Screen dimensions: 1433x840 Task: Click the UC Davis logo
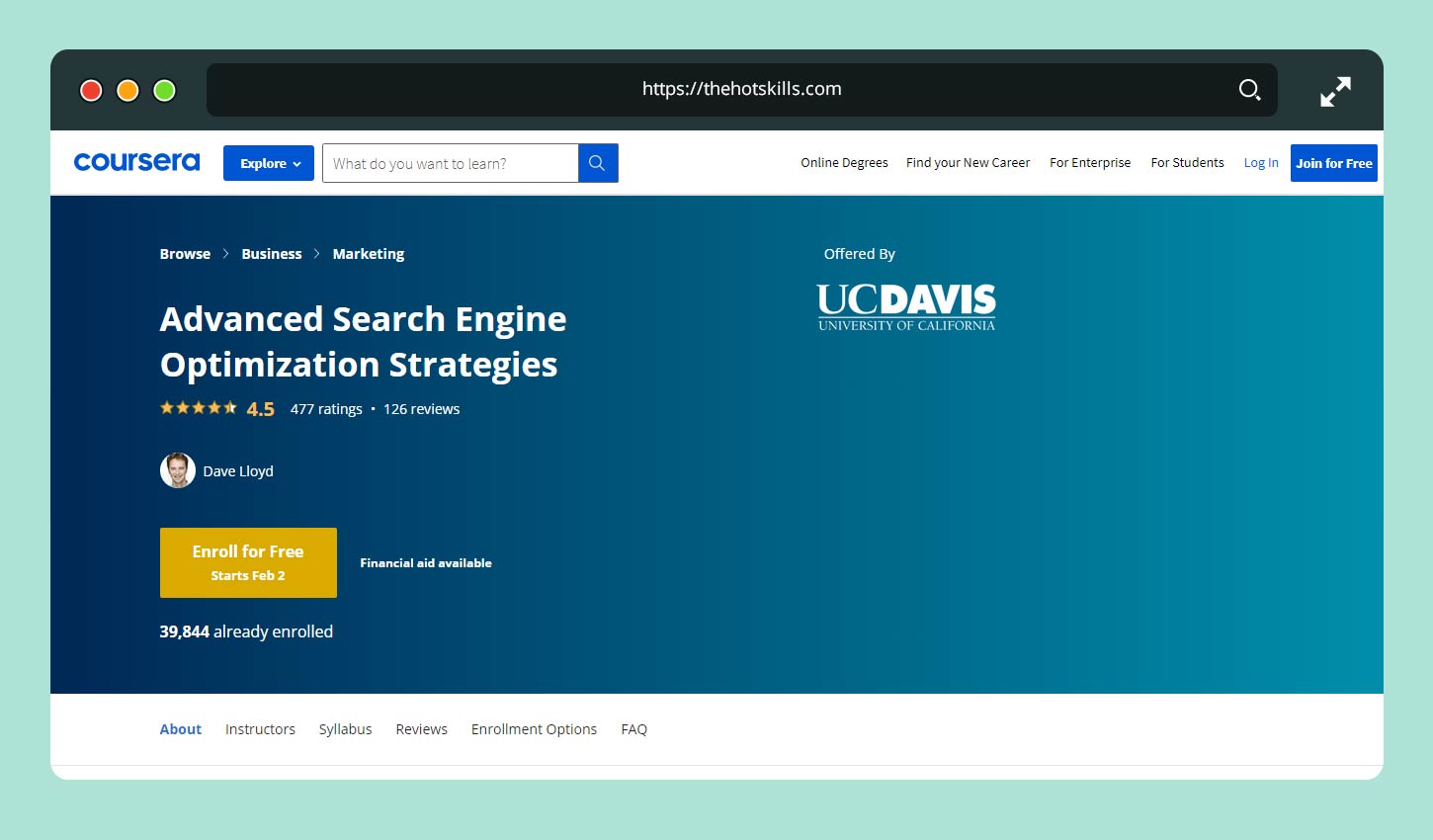tap(905, 306)
